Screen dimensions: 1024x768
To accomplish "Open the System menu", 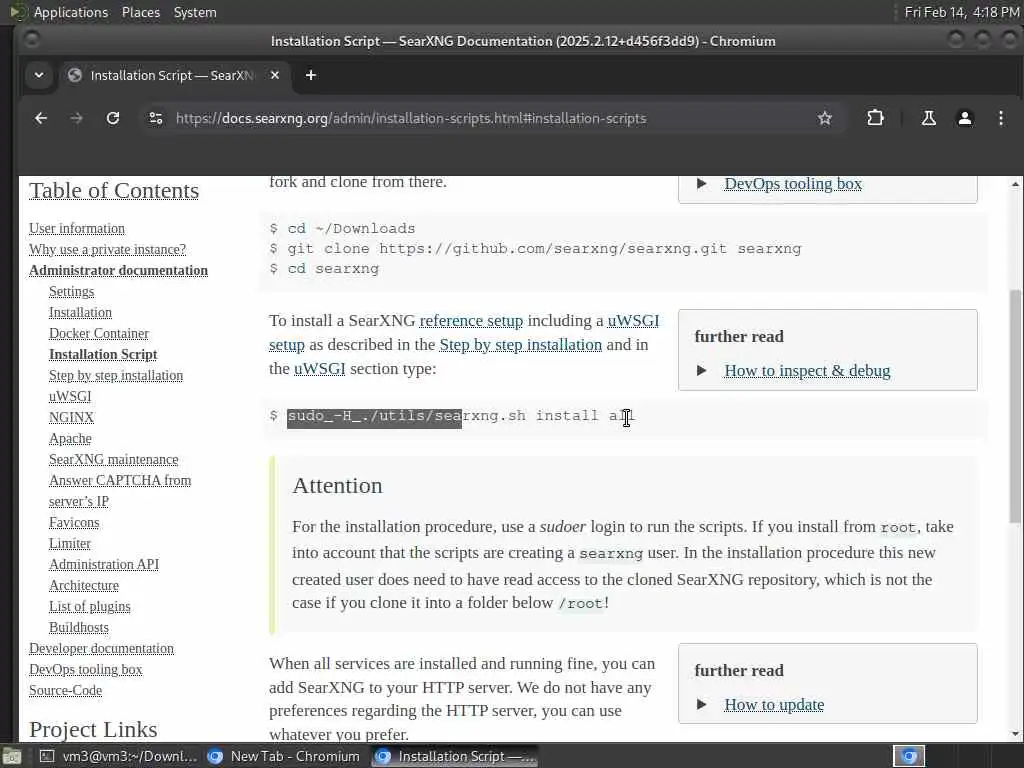I will coord(195,12).
